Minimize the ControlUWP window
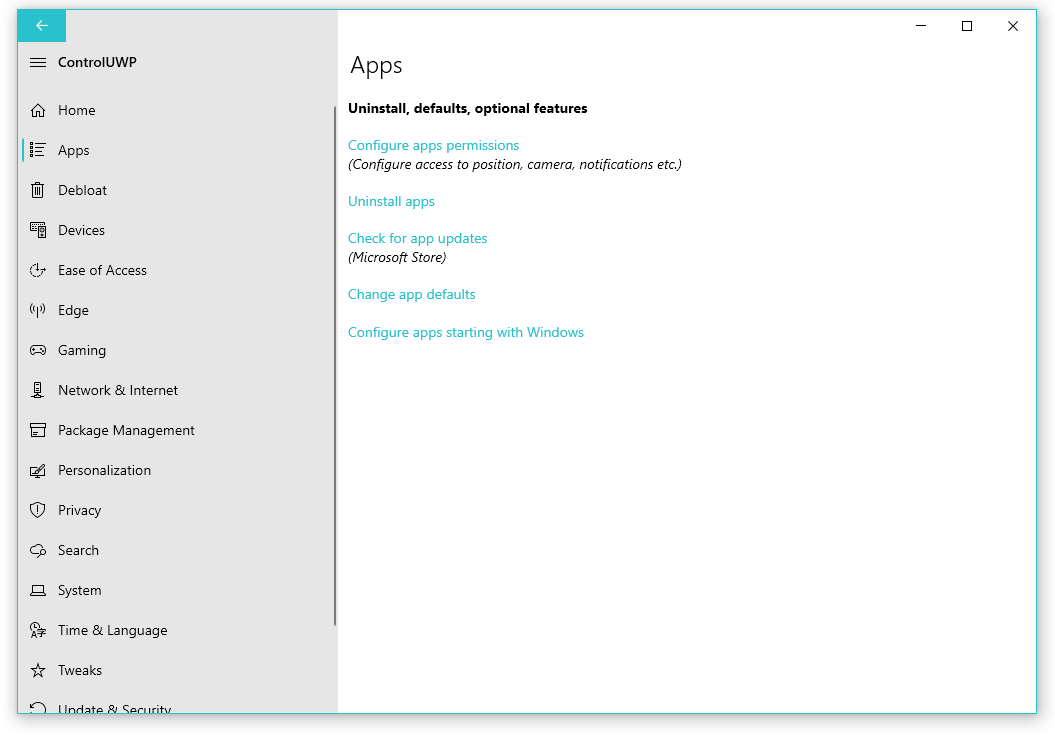 921,26
